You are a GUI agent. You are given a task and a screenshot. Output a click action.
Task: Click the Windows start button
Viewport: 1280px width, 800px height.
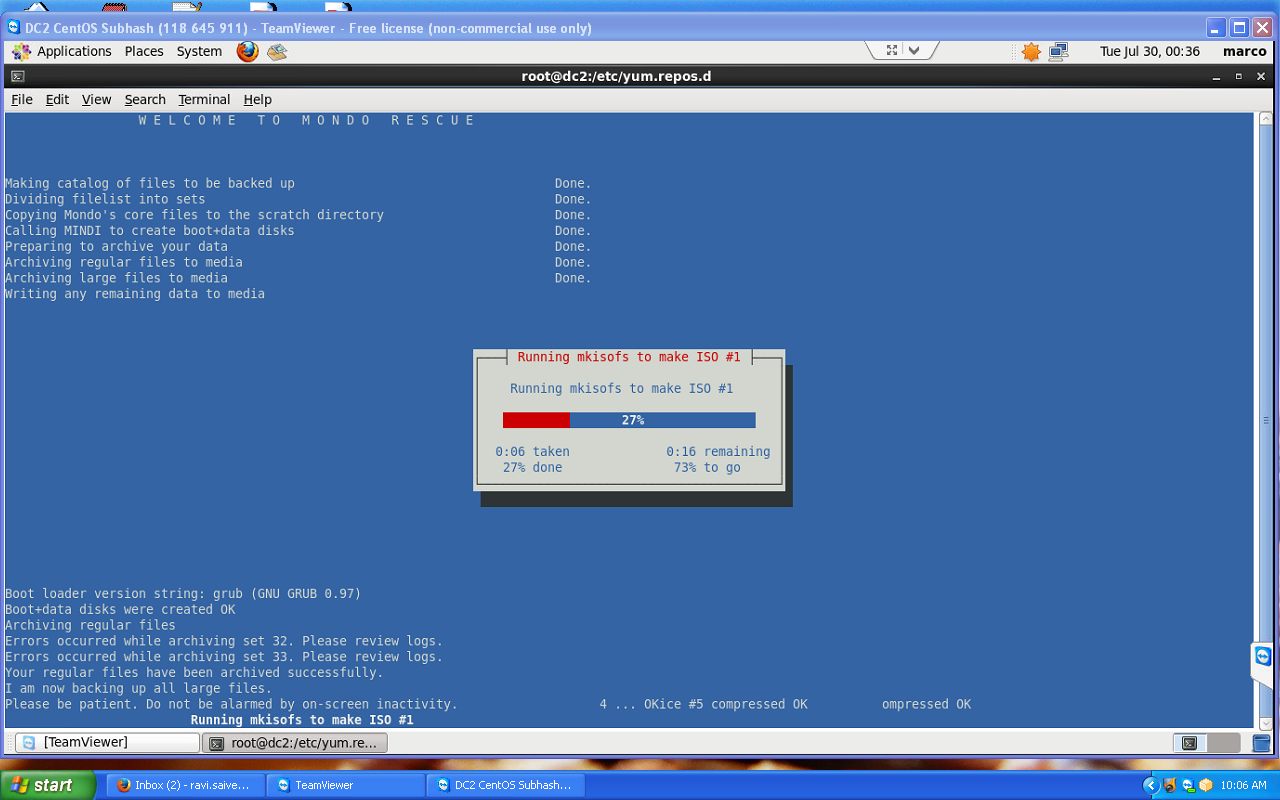[48, 785]
